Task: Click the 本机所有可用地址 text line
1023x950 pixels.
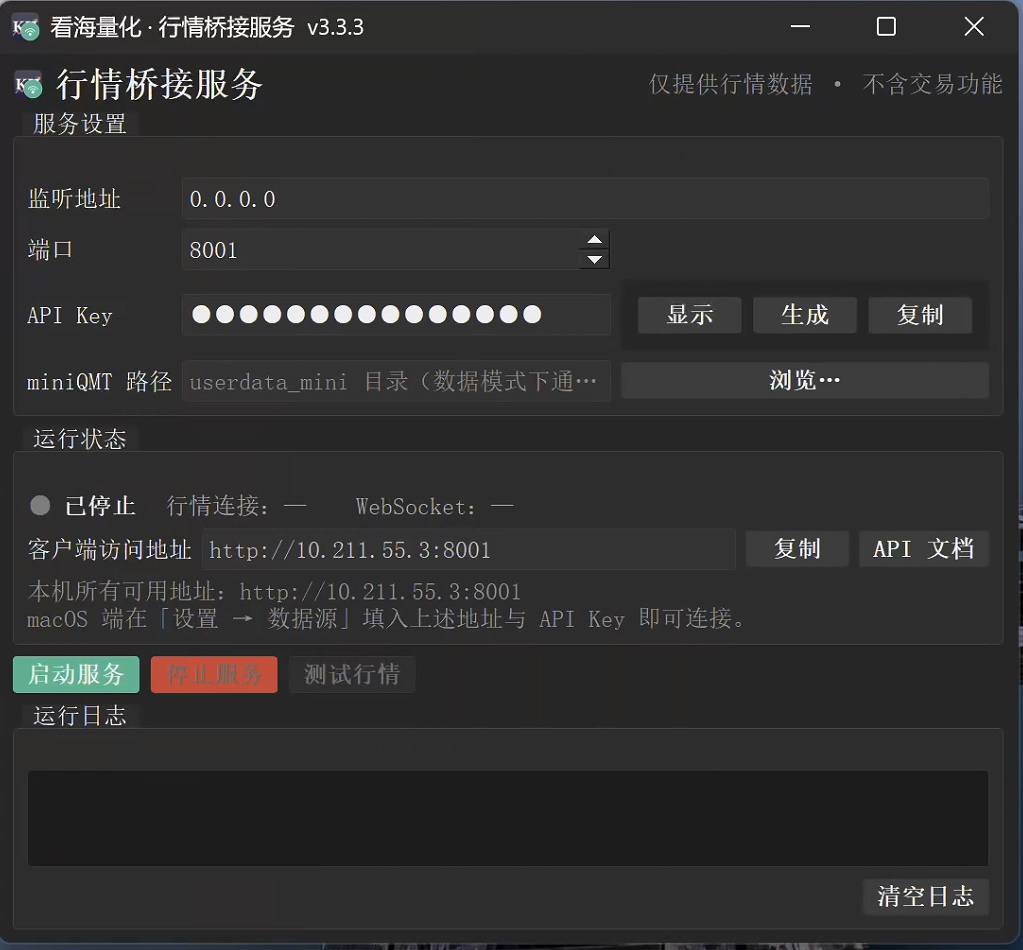Action: (x=274, y=592)
